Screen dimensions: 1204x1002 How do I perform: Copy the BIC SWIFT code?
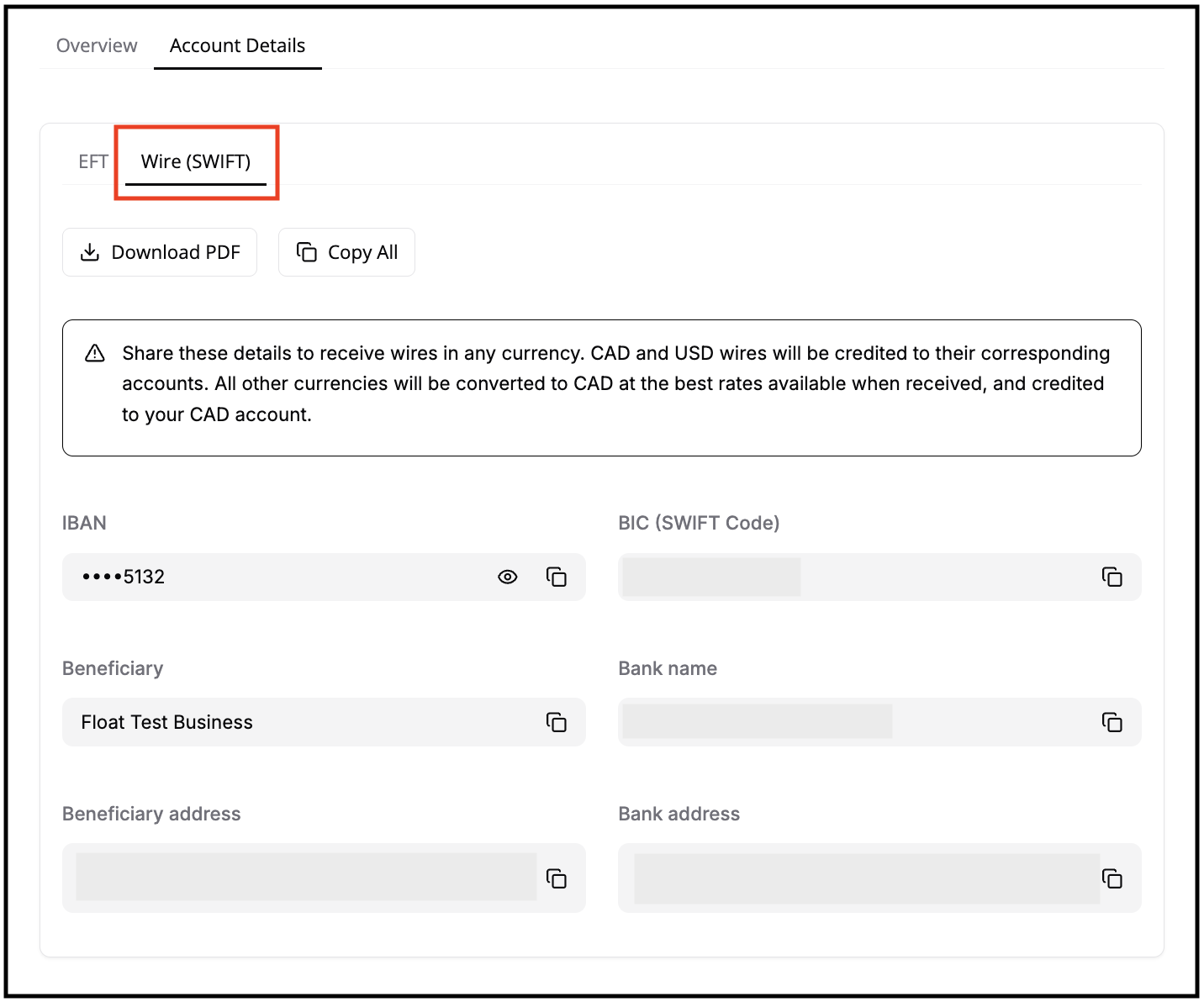(1112, 577)
